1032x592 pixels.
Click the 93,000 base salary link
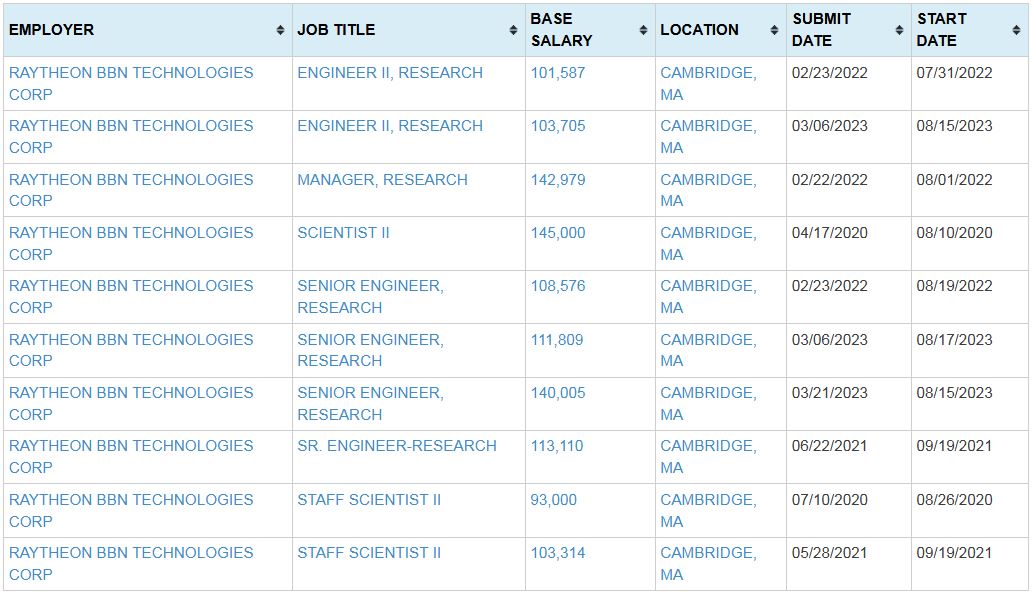[x=554, y=499]
